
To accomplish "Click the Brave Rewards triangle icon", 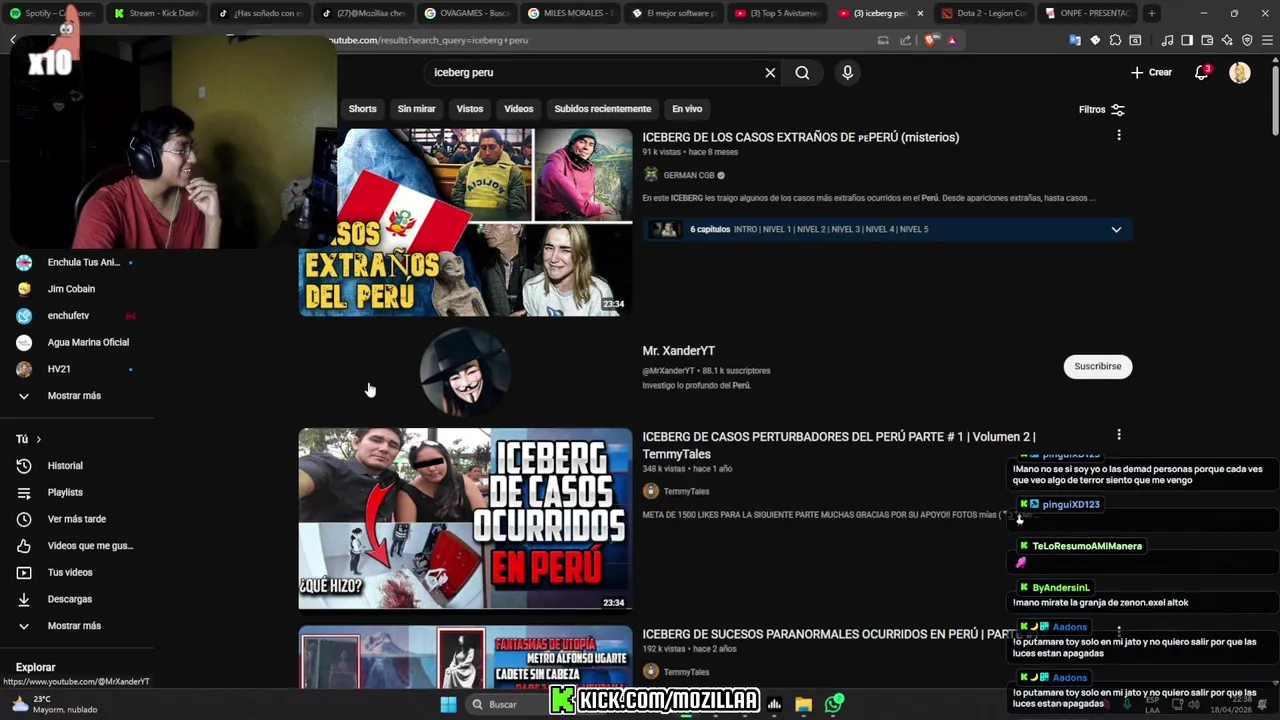I will [x=952, y=40].
